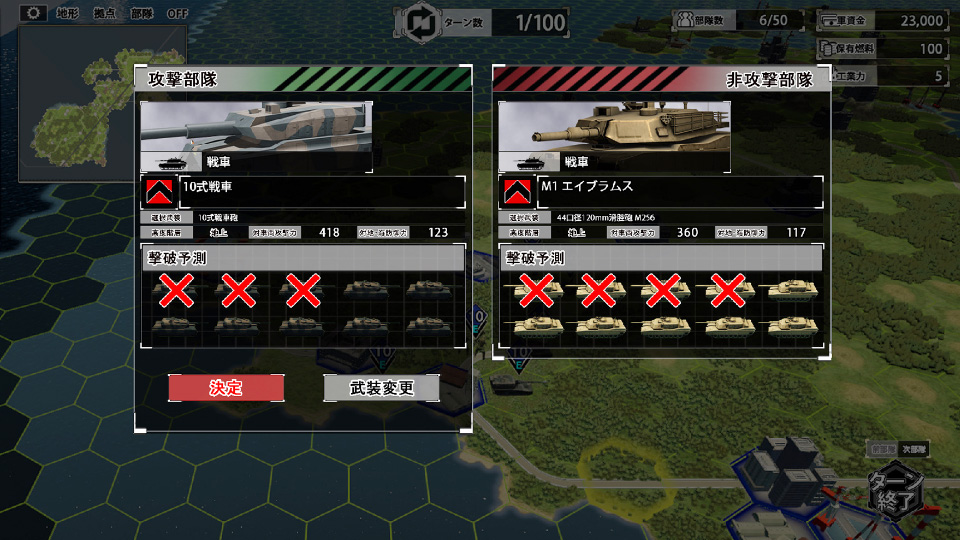
Task: Click the island minimap
Action: tap(102, 104)
